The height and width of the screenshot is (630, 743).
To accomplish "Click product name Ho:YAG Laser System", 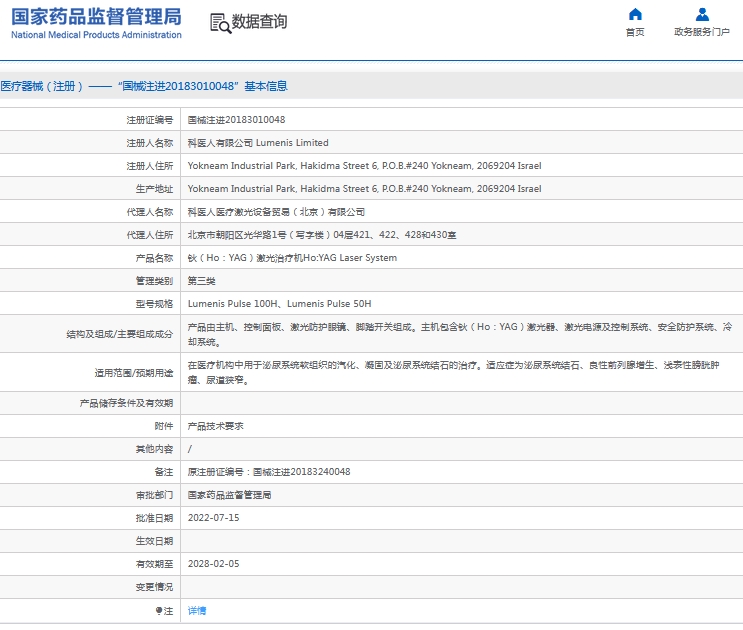I will pyautogui.click(x=292, y=258).
